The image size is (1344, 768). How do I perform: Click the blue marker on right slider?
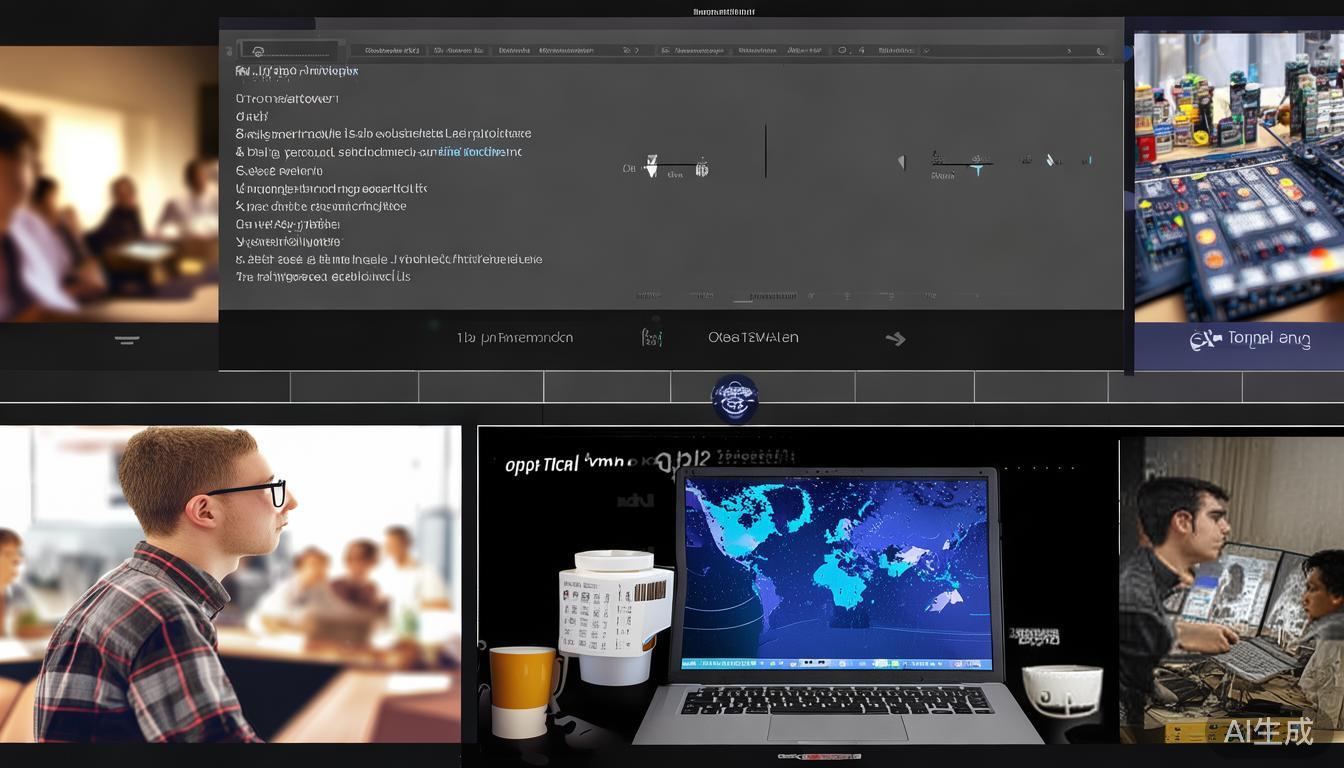tap(978, 170)
